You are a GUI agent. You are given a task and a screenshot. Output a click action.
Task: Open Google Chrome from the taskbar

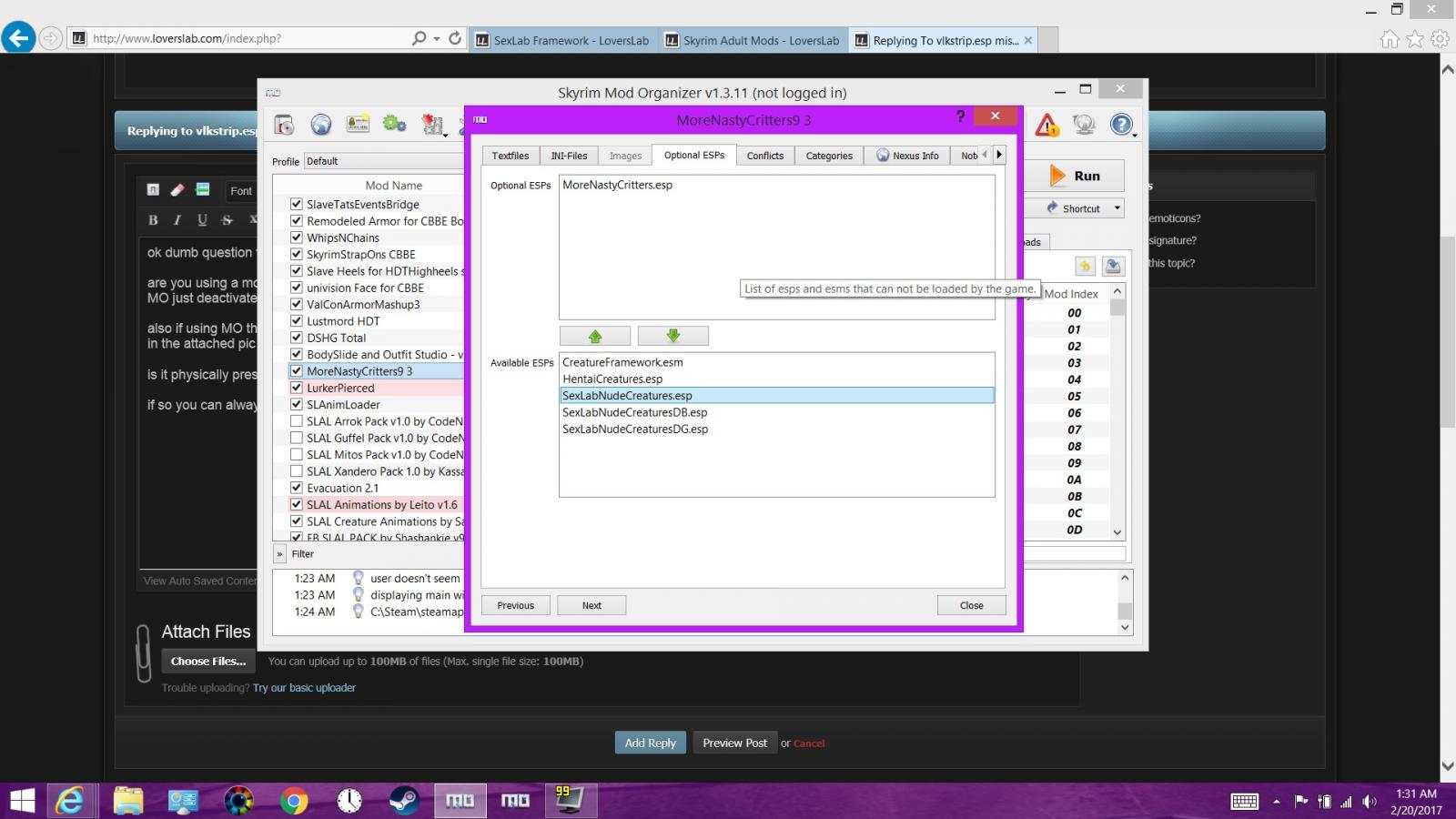[x=294, y=801]
